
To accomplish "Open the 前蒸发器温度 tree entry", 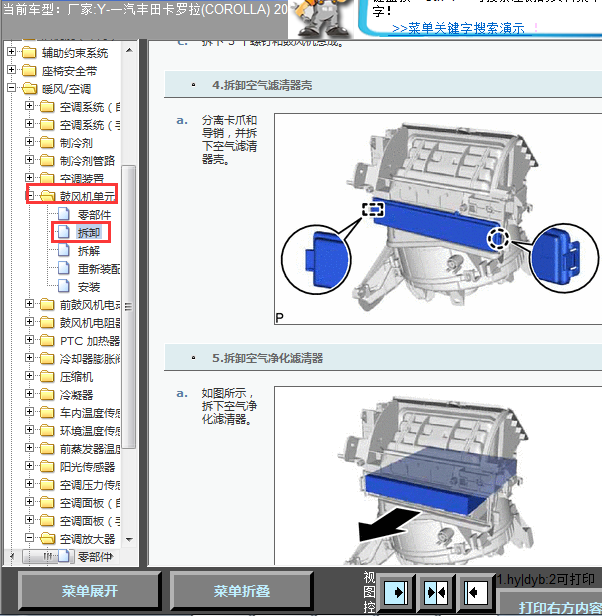I will click(x=90, y=449).
